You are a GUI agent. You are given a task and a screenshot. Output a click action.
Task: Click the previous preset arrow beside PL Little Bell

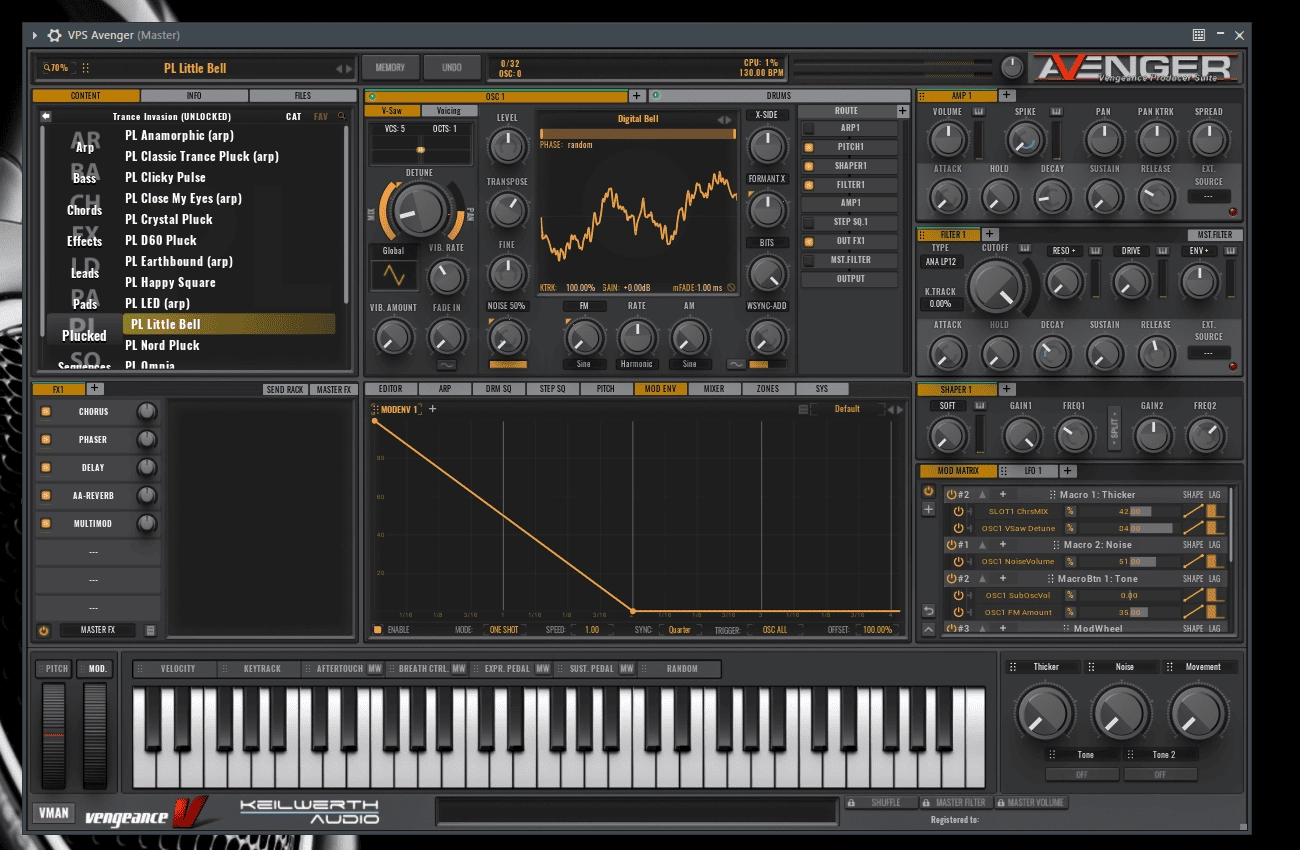tap(339, 69)
